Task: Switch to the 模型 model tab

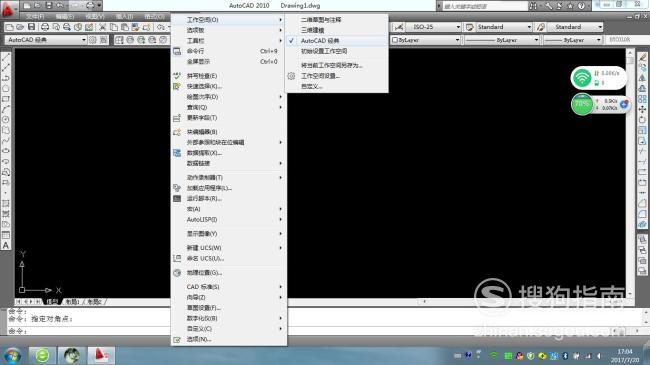Action: 52,302
